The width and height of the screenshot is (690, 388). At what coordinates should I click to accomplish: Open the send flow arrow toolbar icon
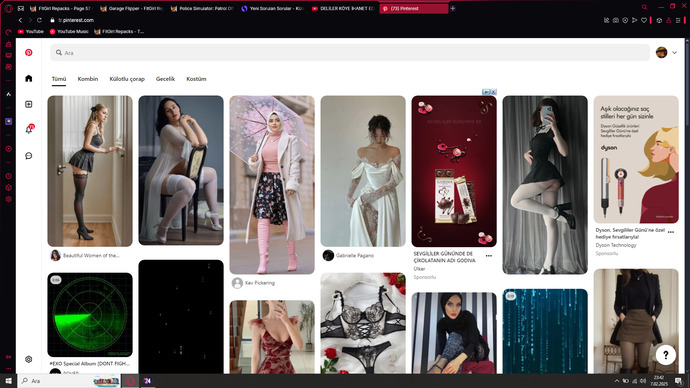(x=634, y=20)
